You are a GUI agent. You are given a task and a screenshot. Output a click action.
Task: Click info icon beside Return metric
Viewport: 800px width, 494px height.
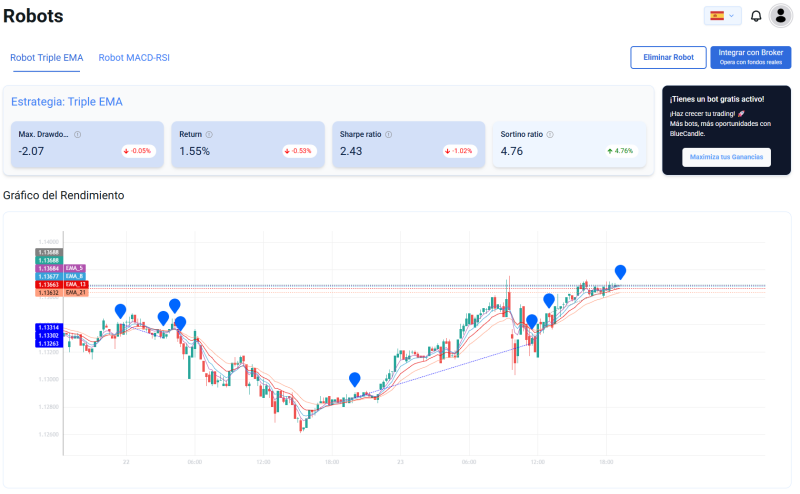pyautogui.click(x=209, y=134)
